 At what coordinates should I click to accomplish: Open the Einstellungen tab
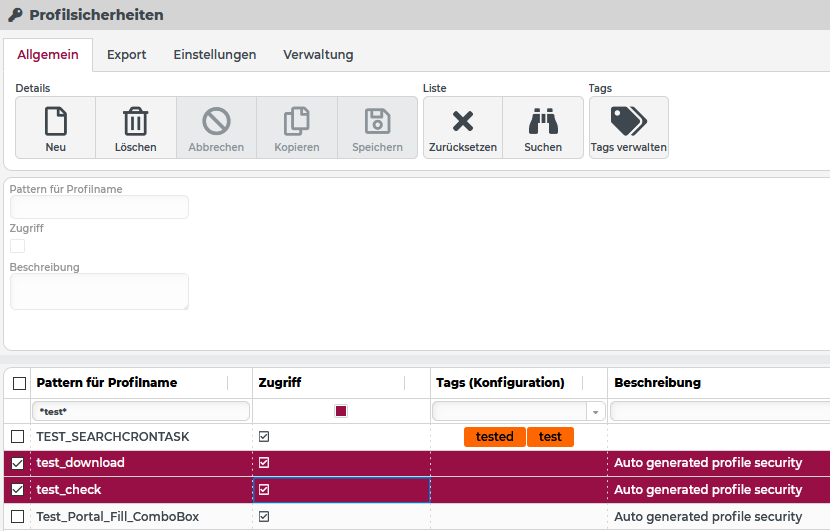point(215,55)
